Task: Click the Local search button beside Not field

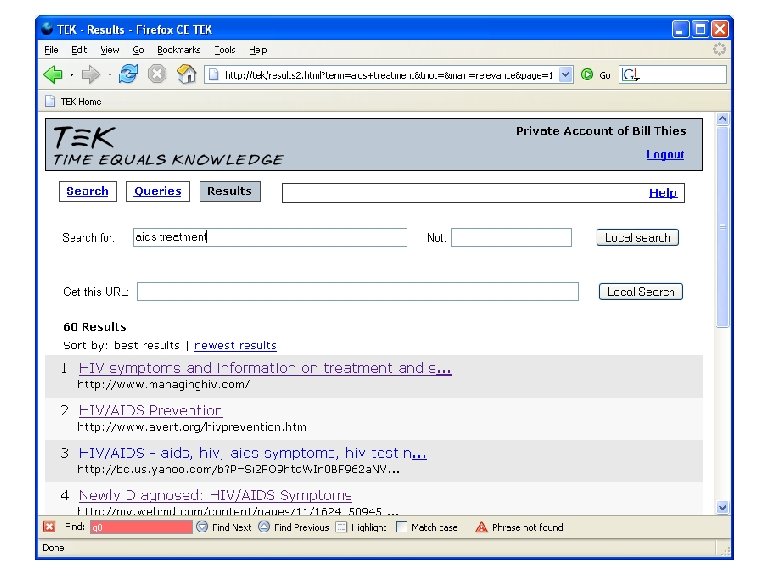Action: (637, 238)
